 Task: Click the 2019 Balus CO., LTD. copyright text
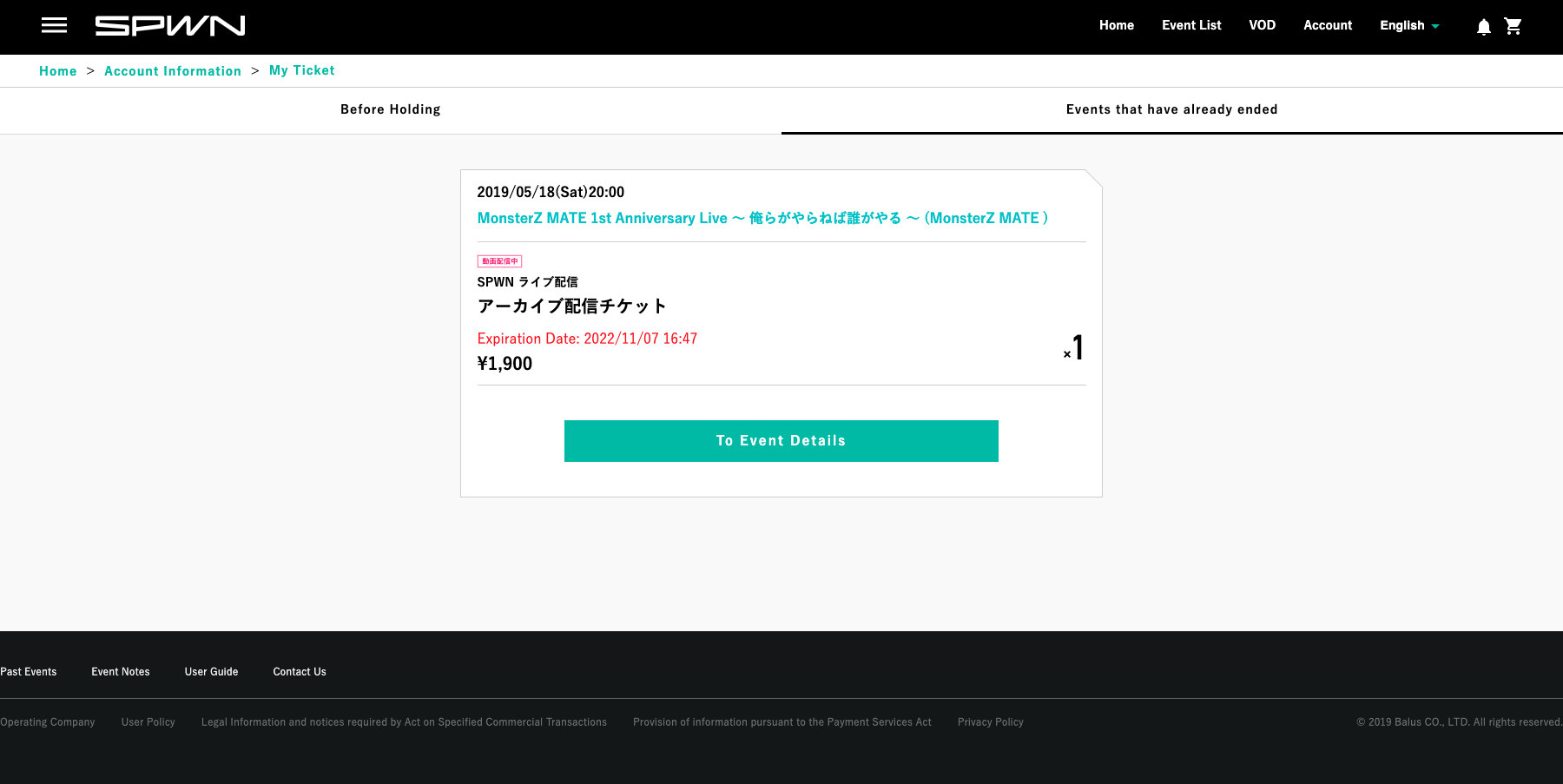(1460, 722)
